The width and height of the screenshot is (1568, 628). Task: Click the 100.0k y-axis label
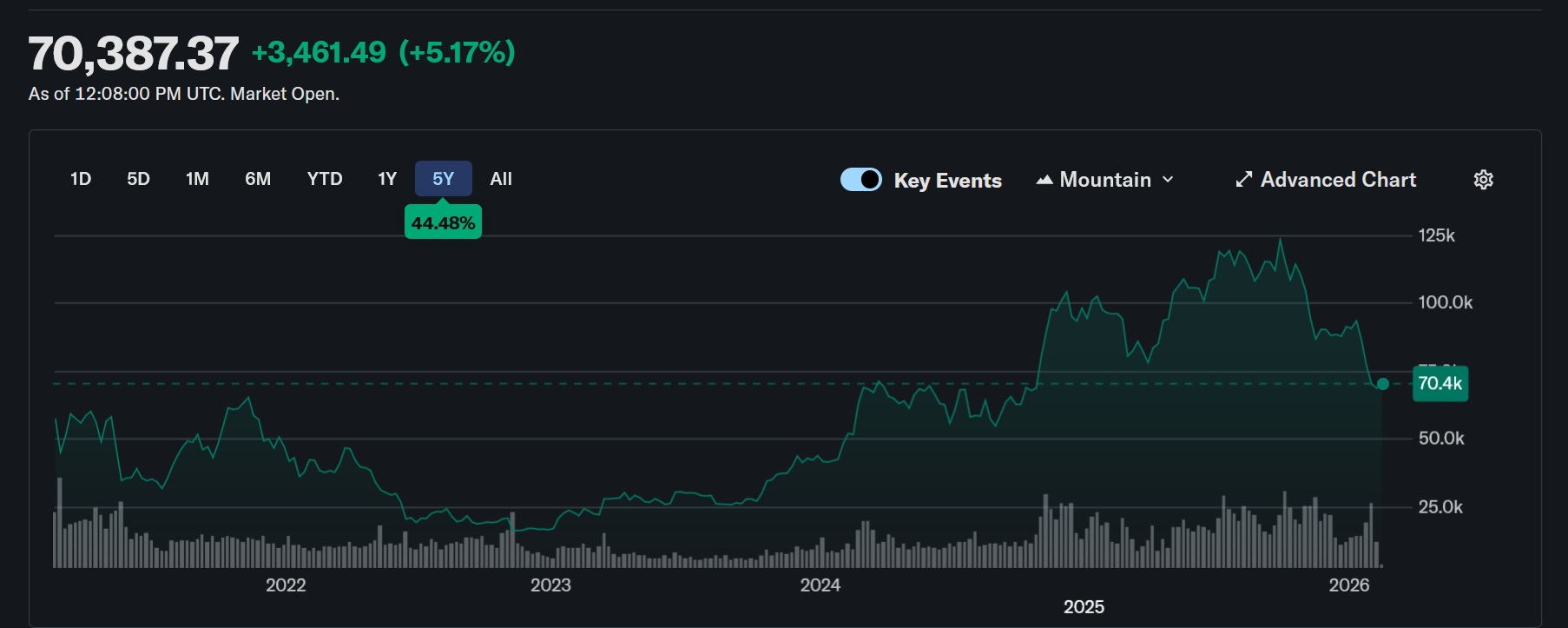coord(1446,302)
